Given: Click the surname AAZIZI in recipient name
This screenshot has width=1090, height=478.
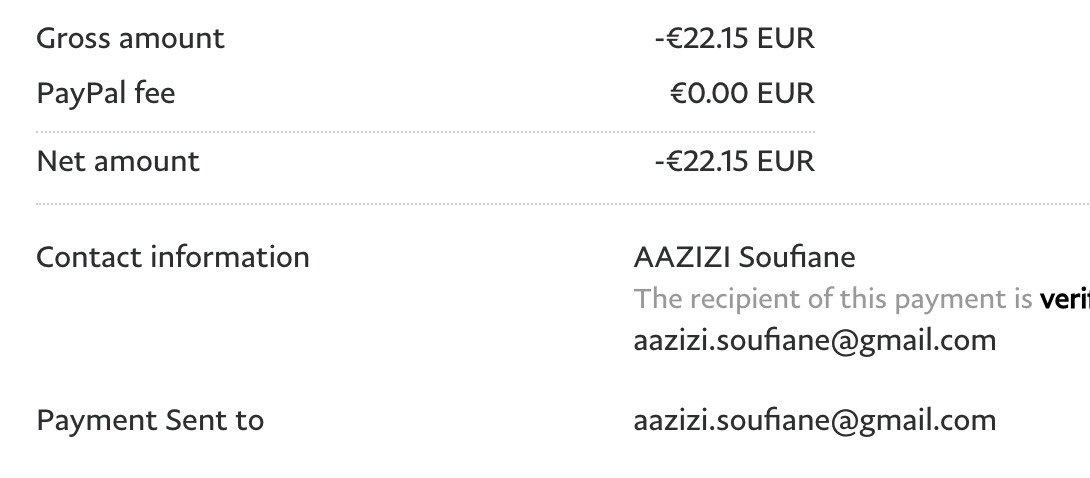Looking at the screenshot, I should [682, 257].
